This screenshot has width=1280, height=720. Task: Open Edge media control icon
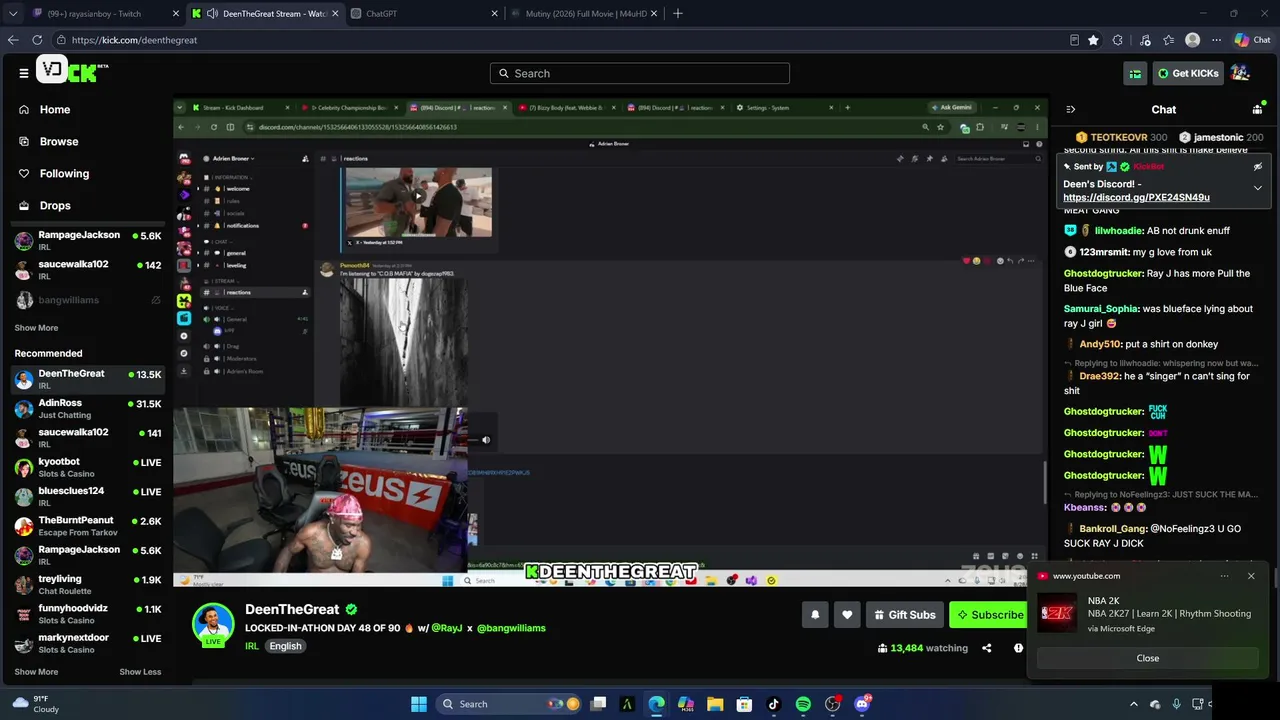click(x=1143, y=40)
